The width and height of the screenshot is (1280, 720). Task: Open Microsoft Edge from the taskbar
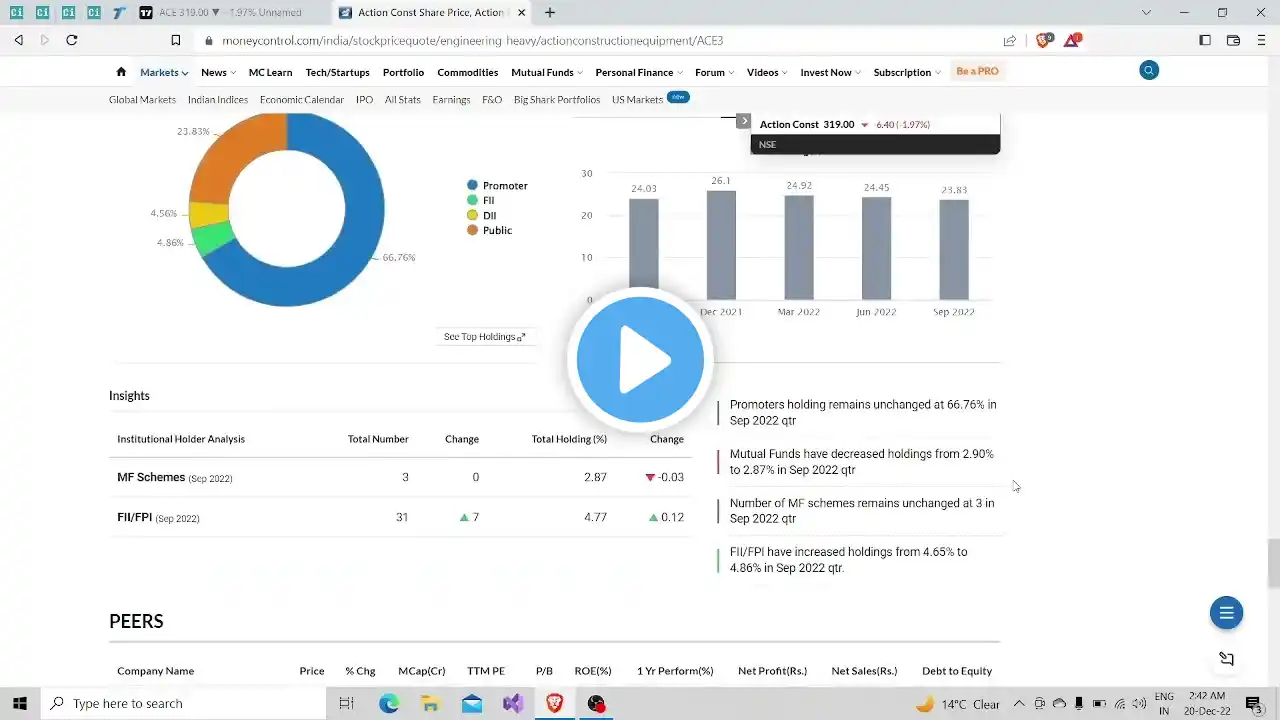coord(389,704)
